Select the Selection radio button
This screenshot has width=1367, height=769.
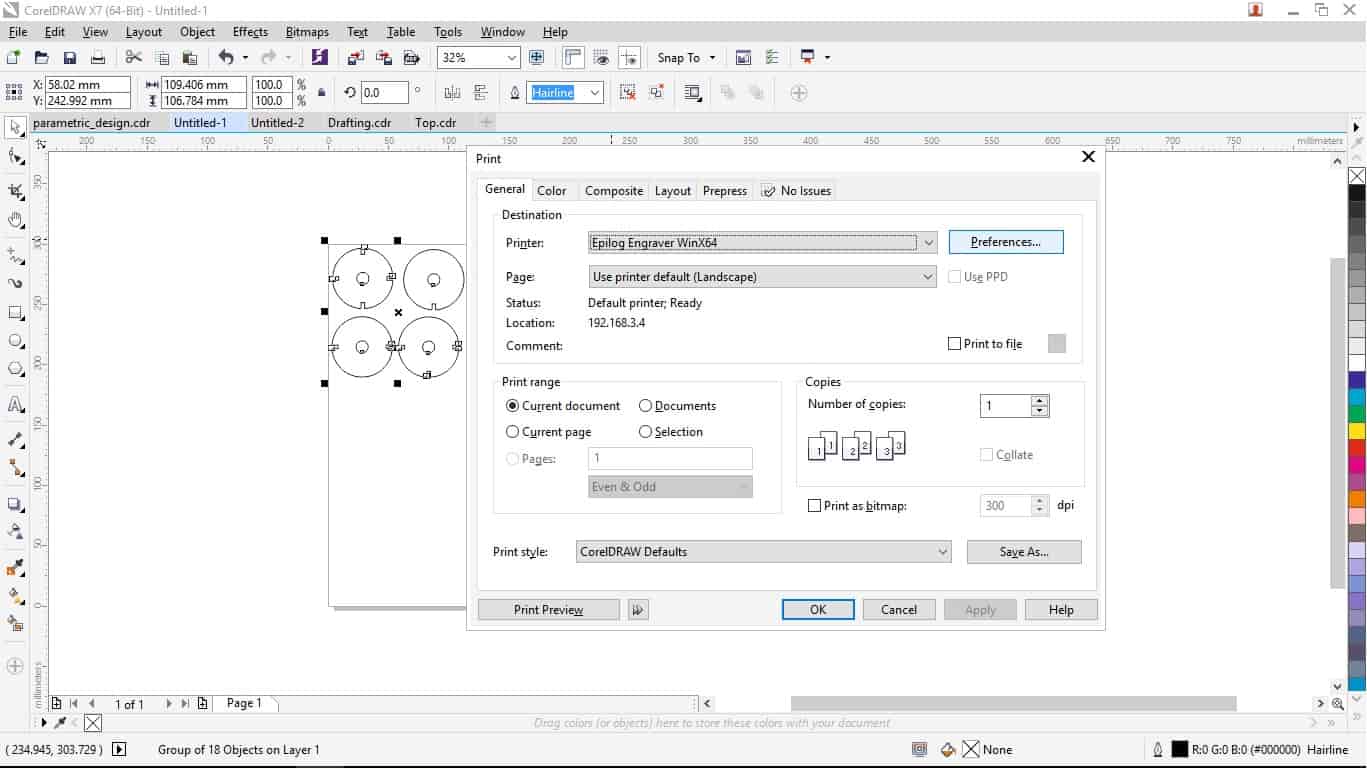click(646, 432)
